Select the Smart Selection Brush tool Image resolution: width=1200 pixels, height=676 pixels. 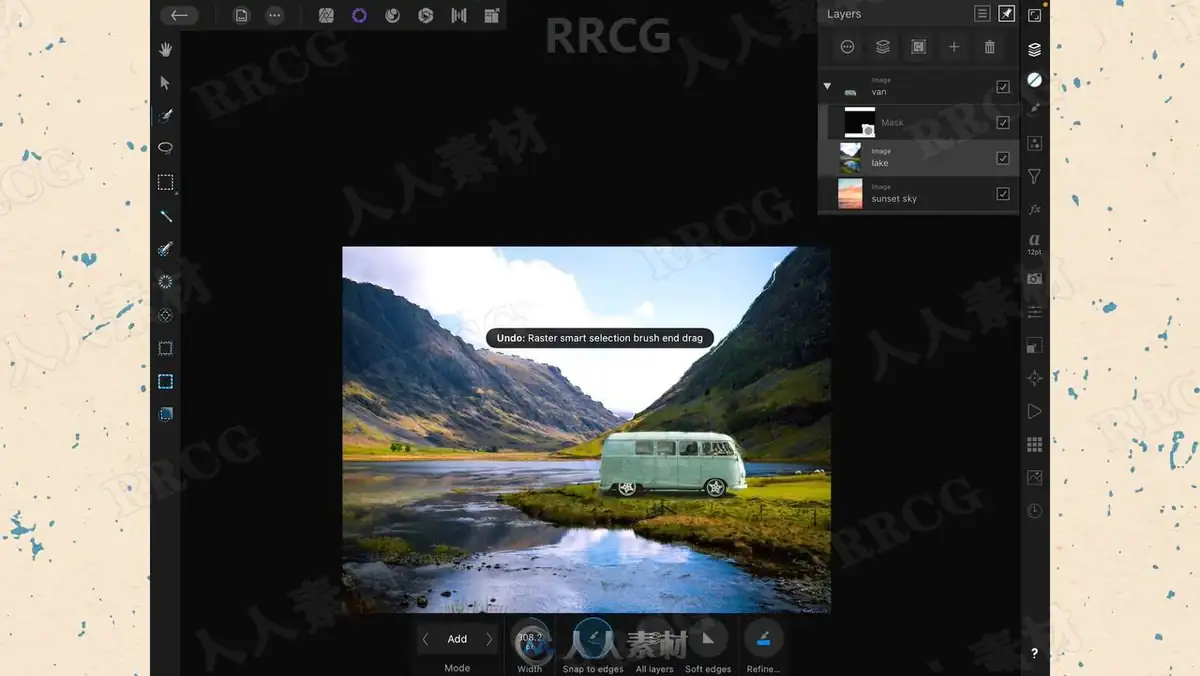coord(165,116)
